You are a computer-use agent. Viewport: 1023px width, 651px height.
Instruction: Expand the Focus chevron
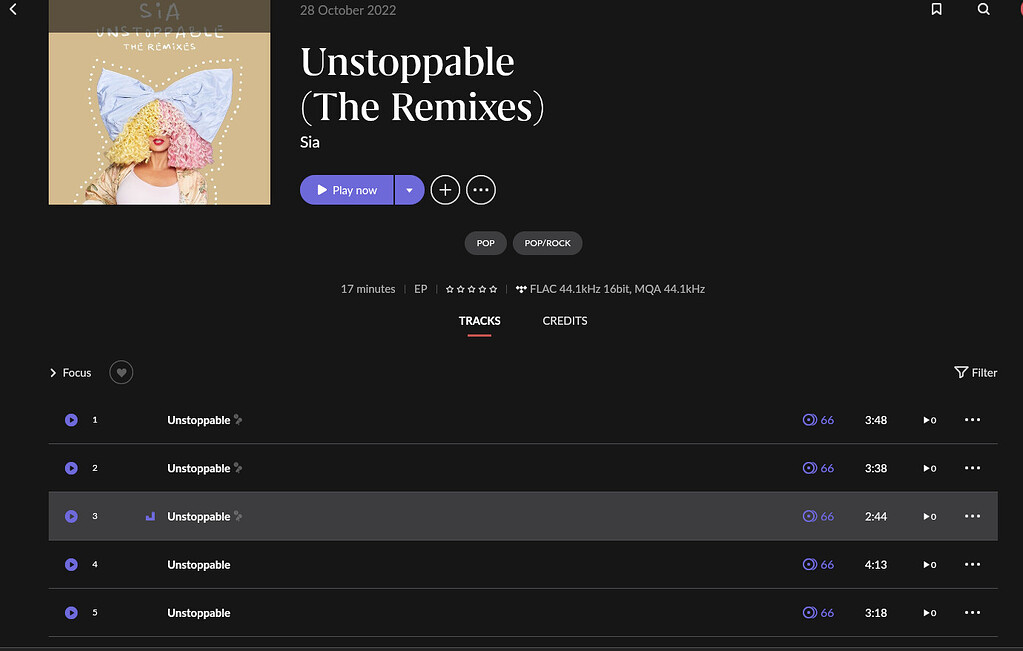[x=53, y=373]
